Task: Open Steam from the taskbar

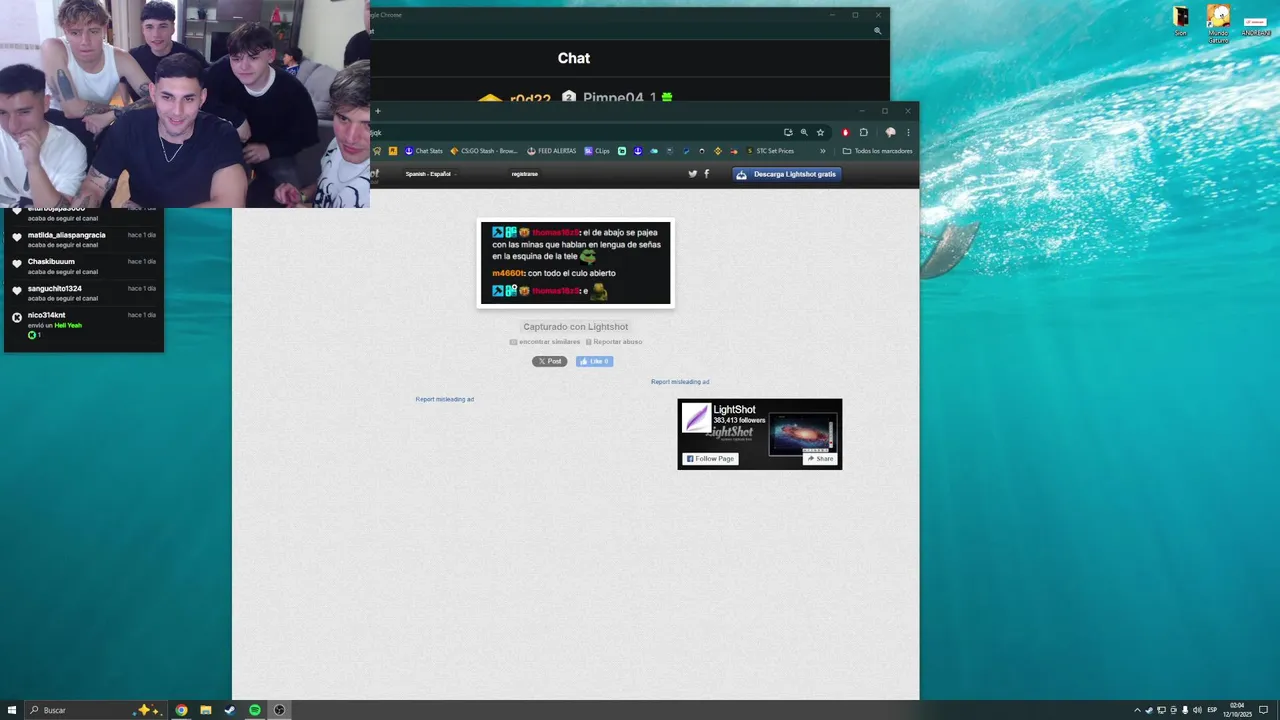Action: click(230, 710)
